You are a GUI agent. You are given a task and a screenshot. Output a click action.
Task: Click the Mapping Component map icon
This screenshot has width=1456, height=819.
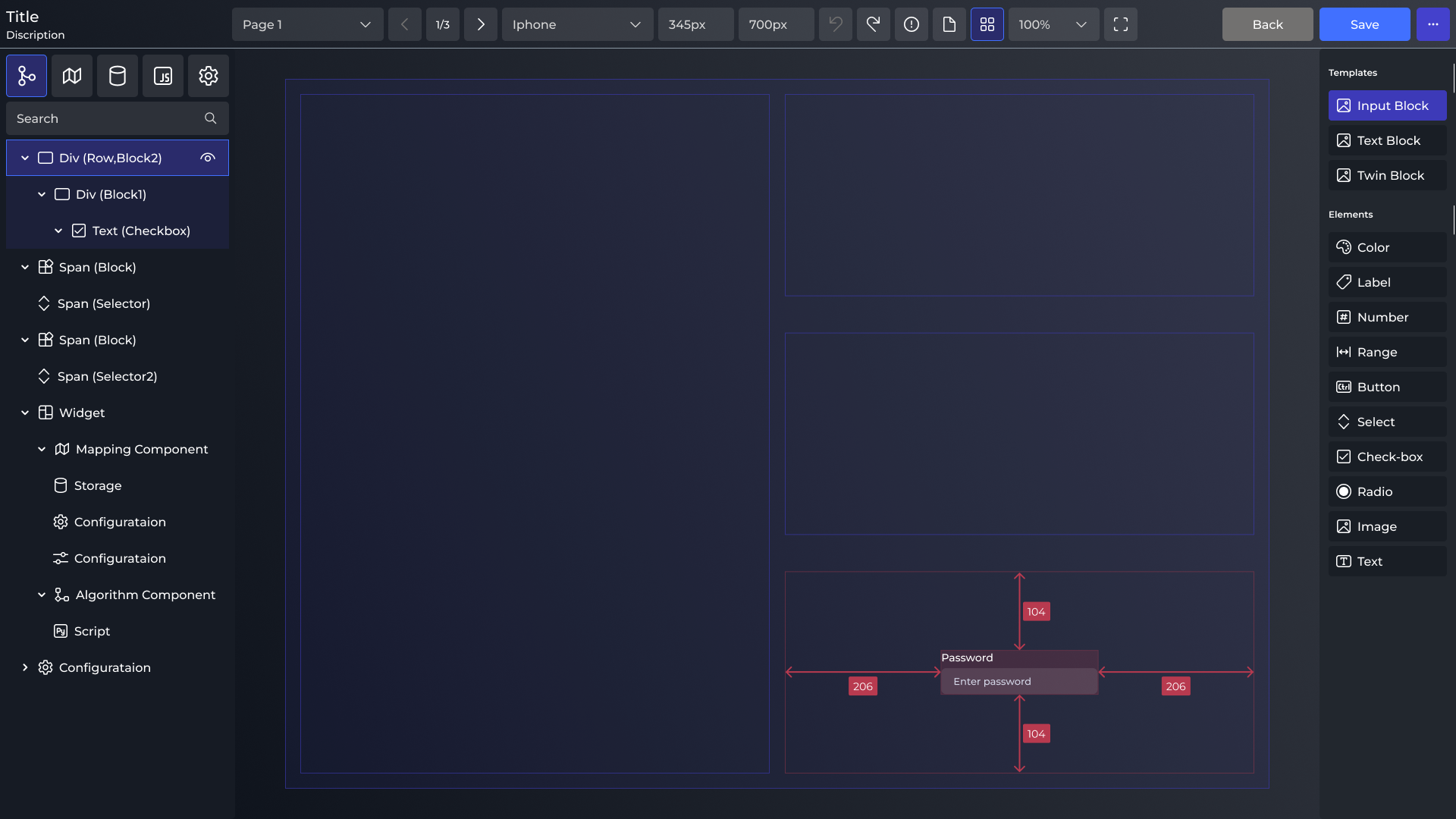coord(62,449)
